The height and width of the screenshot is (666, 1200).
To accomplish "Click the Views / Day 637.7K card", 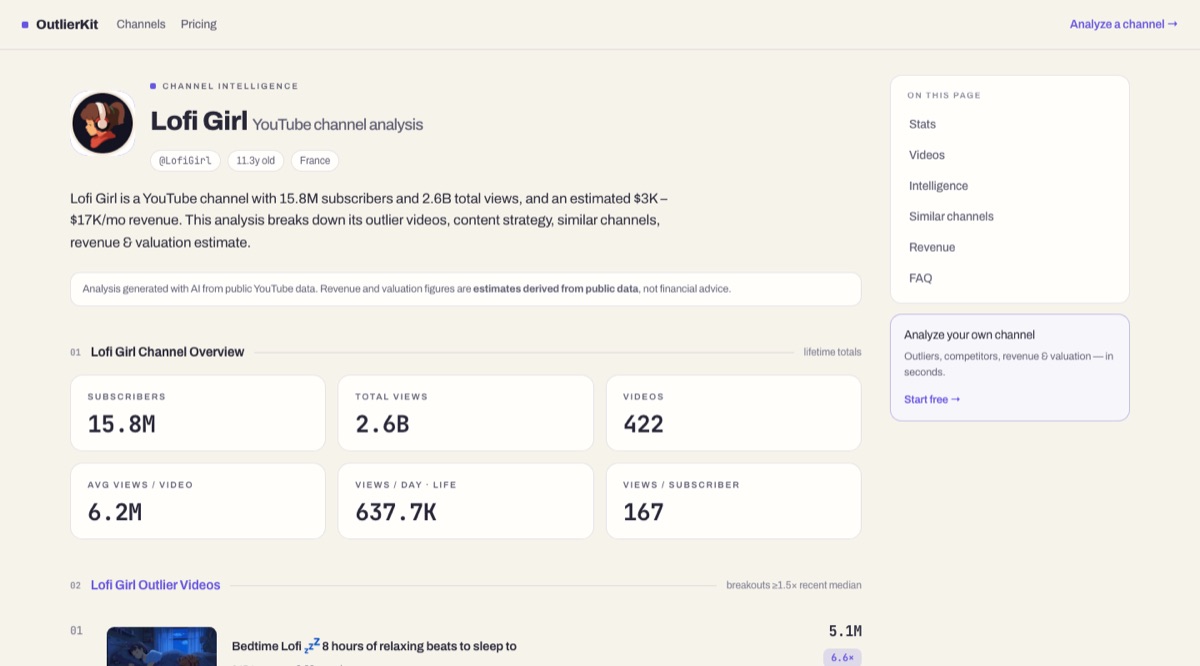I will pos(466,501).
